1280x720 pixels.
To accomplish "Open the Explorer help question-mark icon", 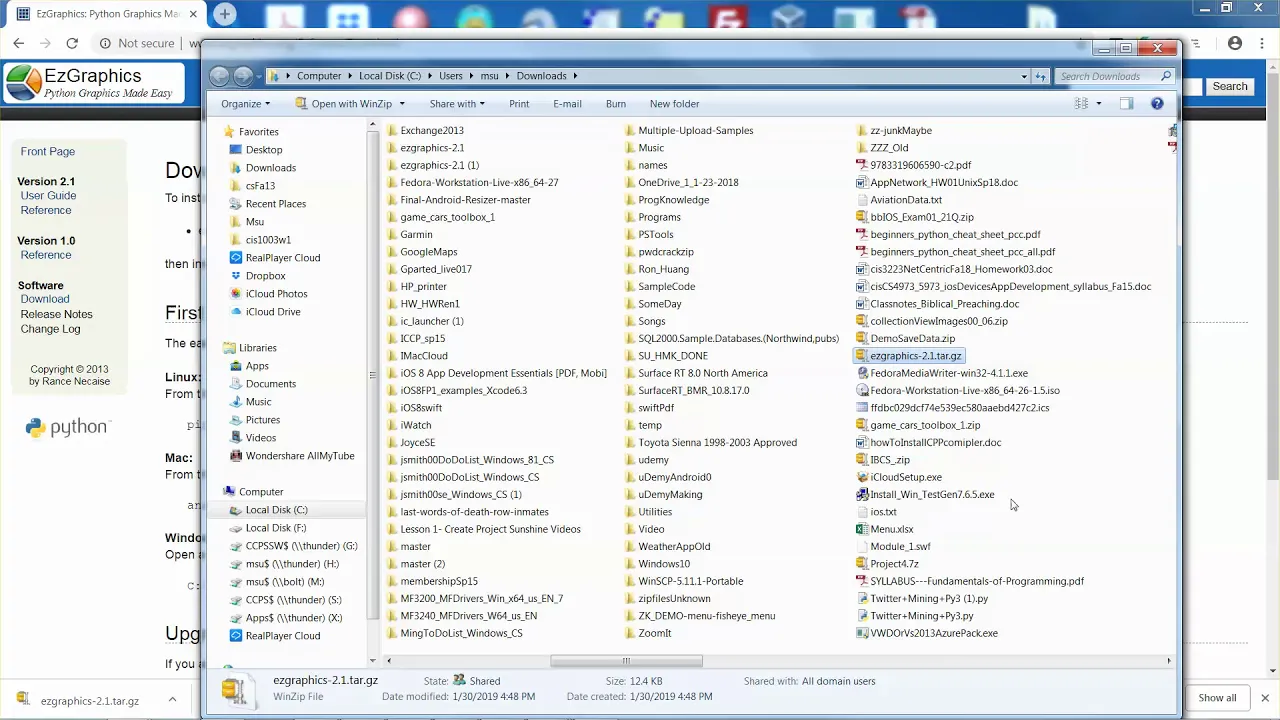I will point(1157,104).
